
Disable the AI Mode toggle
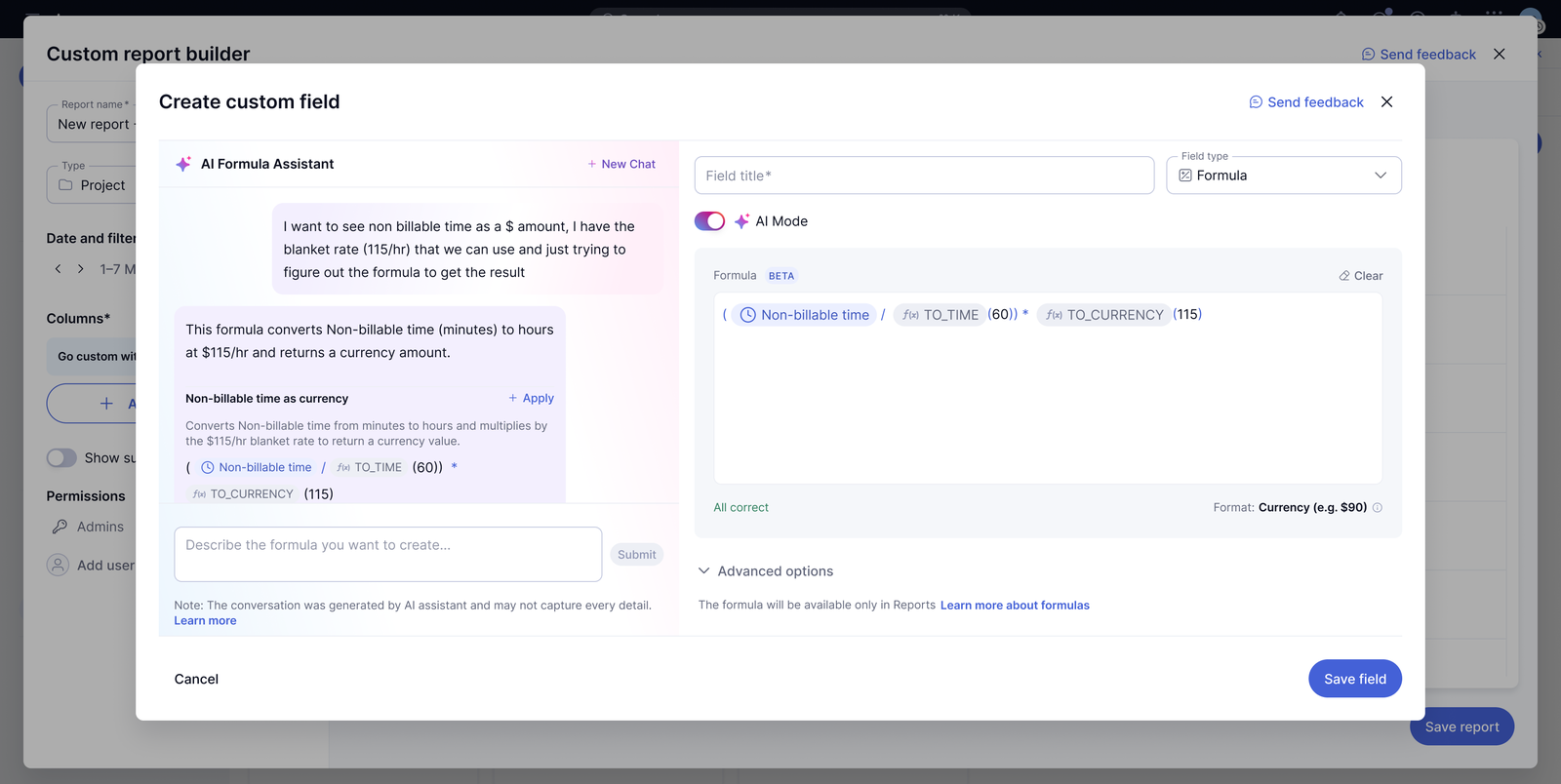(709, 221)
